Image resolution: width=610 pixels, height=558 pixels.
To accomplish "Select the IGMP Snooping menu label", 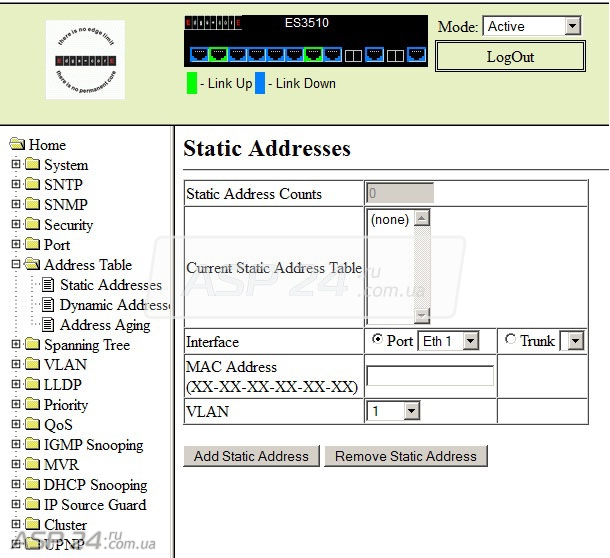I will click(93, 445).
